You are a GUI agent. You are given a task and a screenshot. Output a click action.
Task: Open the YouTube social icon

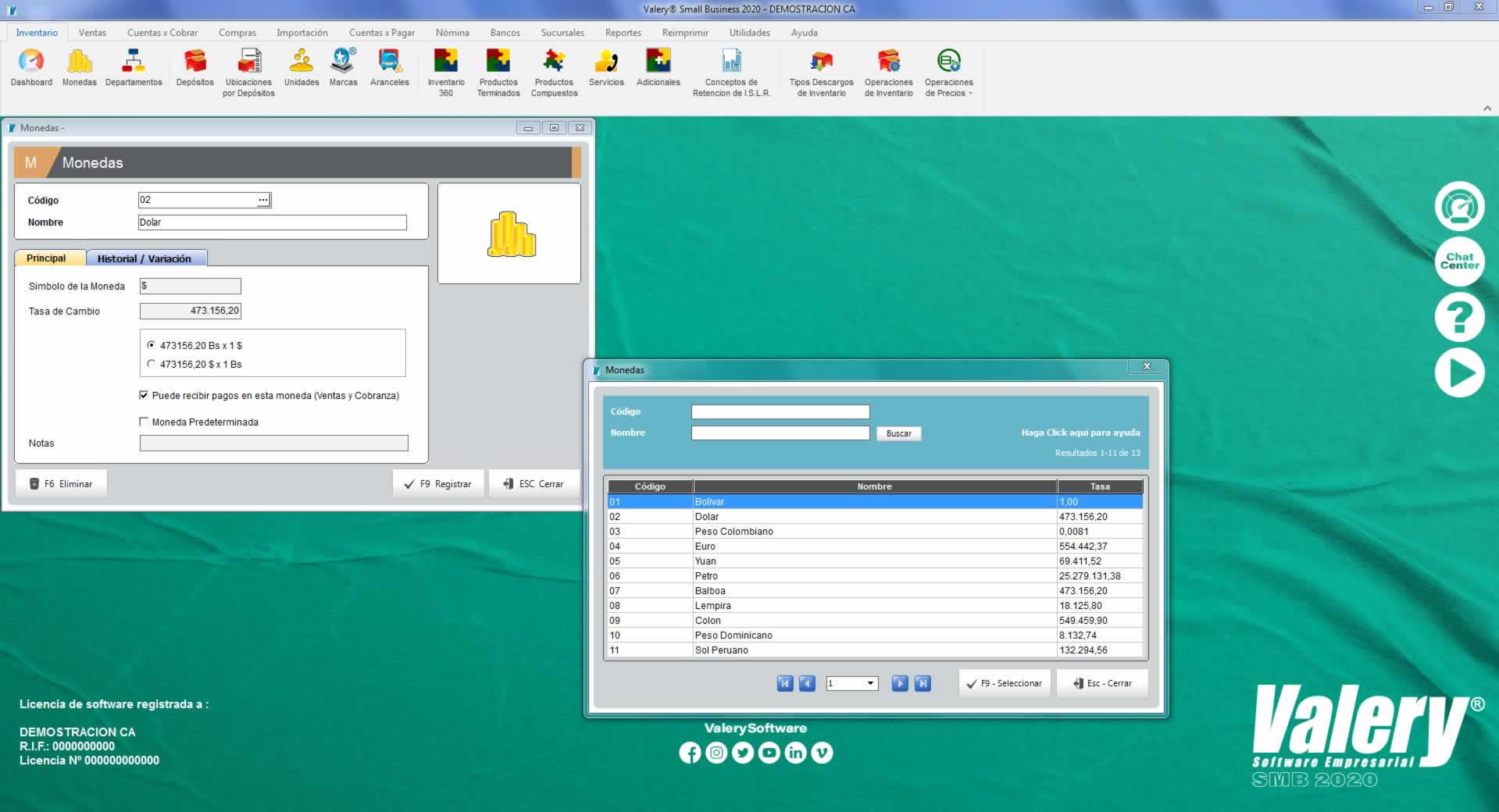(769, 753)
